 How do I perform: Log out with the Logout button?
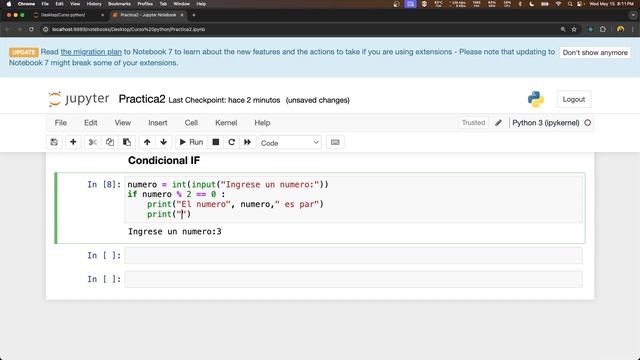(x=573, y=99)
